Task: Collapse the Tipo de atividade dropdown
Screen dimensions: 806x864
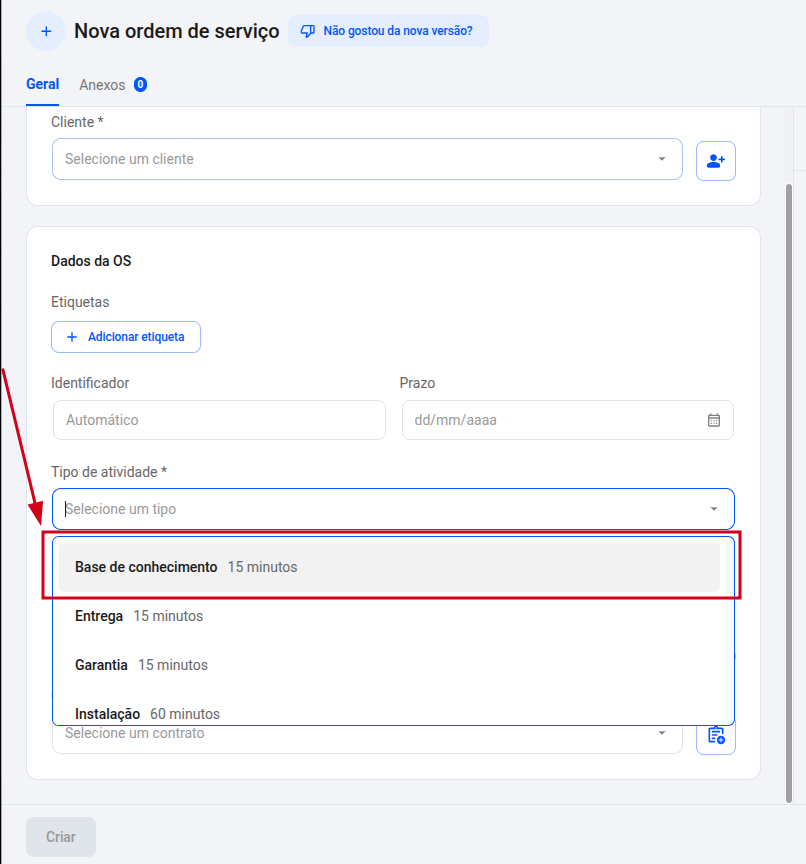Action: [x=714, y=509]
